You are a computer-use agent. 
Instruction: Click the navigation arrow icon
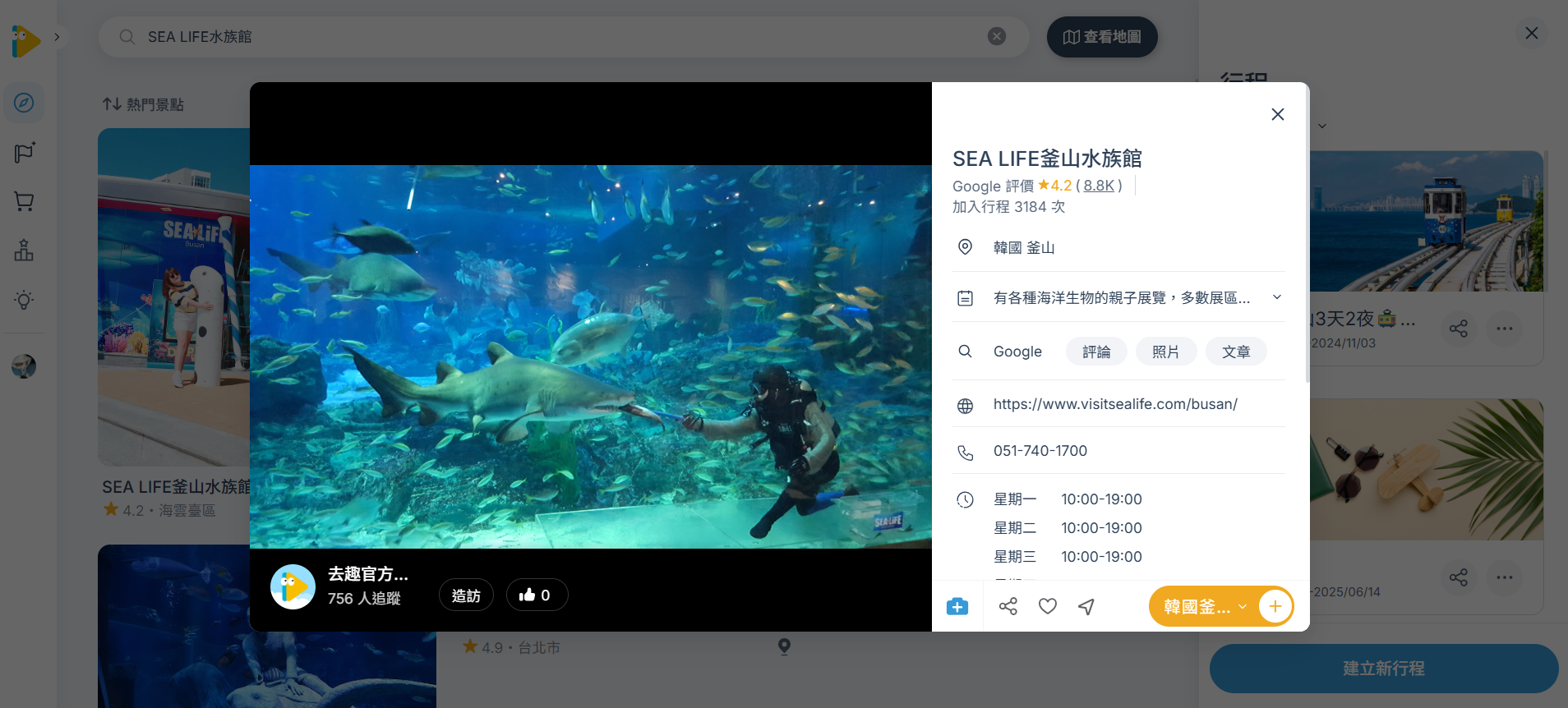click(1086, 606)
